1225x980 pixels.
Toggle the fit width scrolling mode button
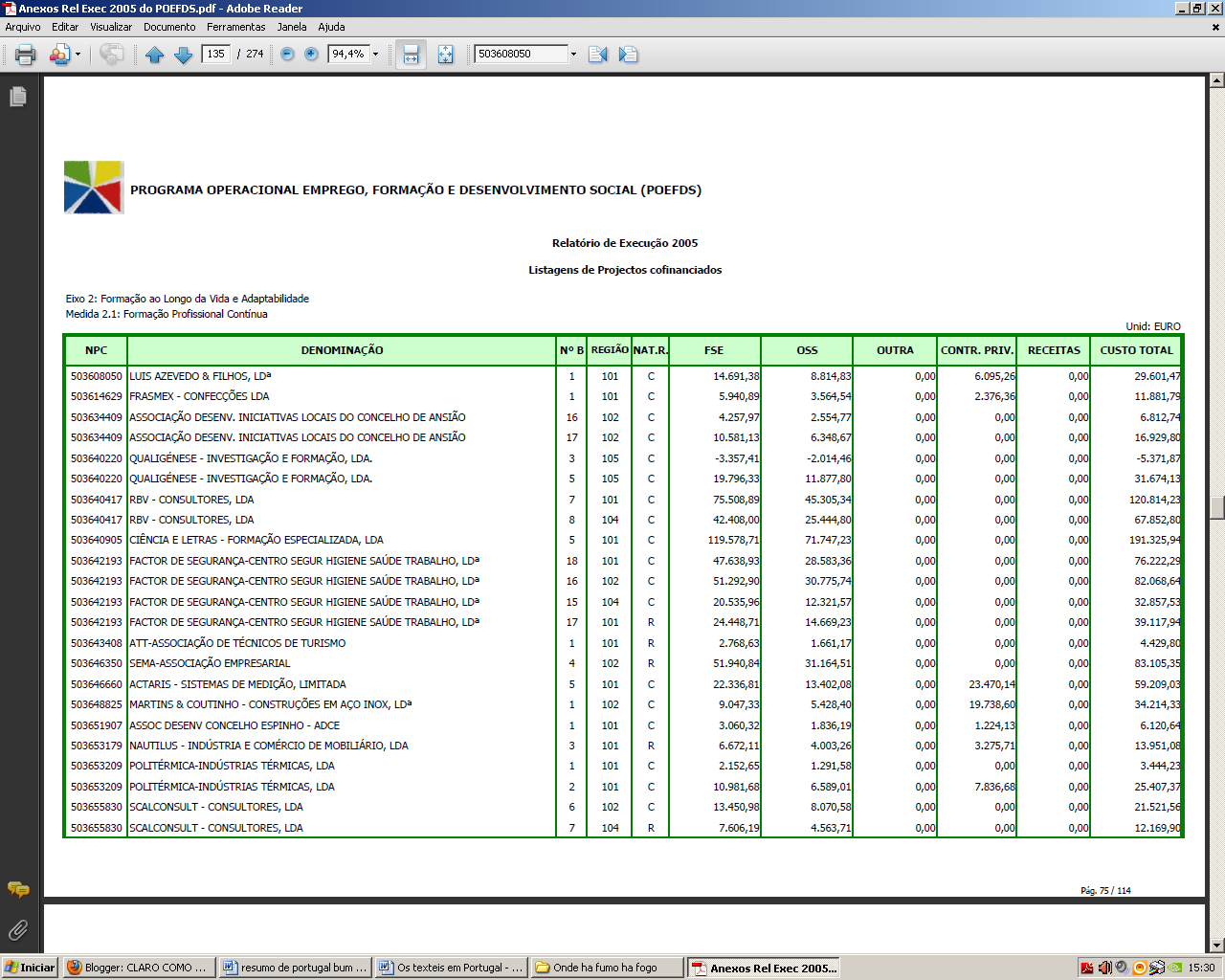pos(411,55)
